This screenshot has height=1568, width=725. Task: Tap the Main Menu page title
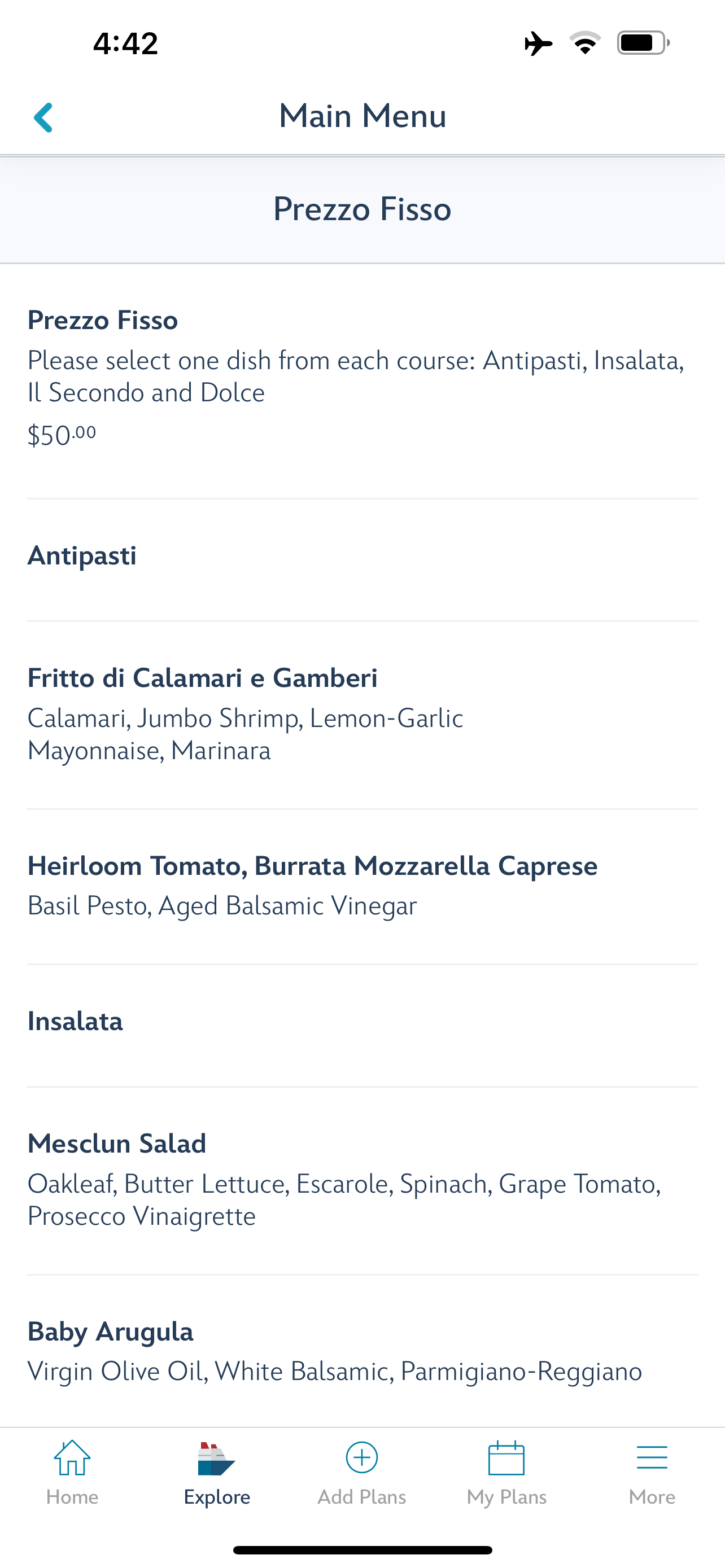[x=362, y=116]
